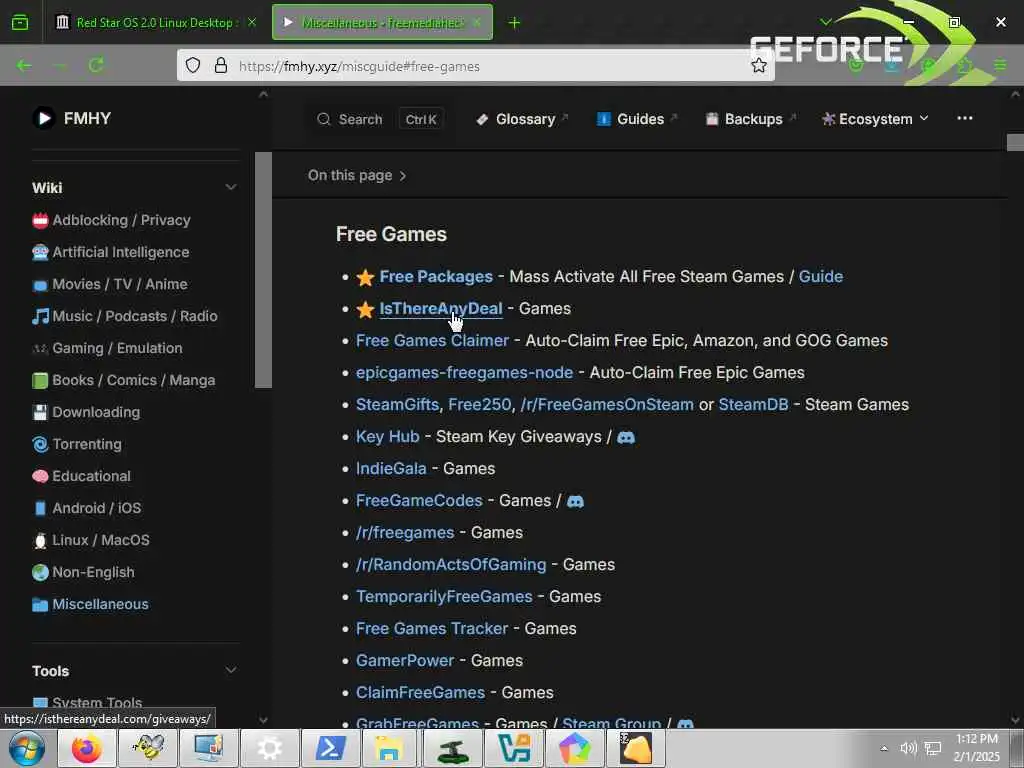This screenshot has width=1024, height=768.
Task: Open Firefox from the taskbar
Action: coord(87,748)
